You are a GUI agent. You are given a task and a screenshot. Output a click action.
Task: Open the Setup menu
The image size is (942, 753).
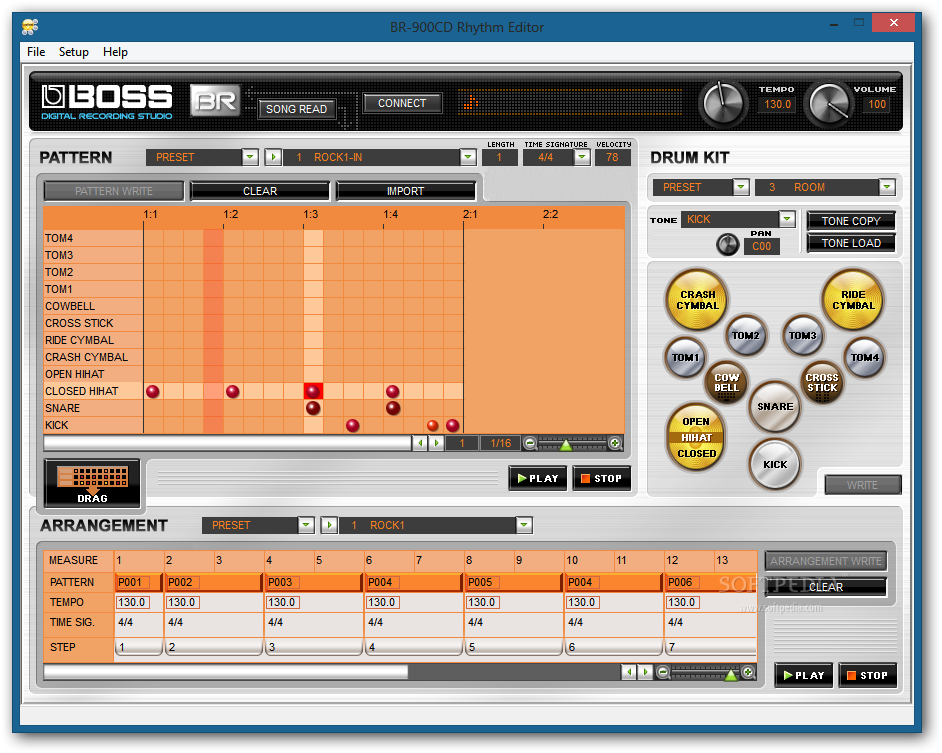click(x=74, y=52)
